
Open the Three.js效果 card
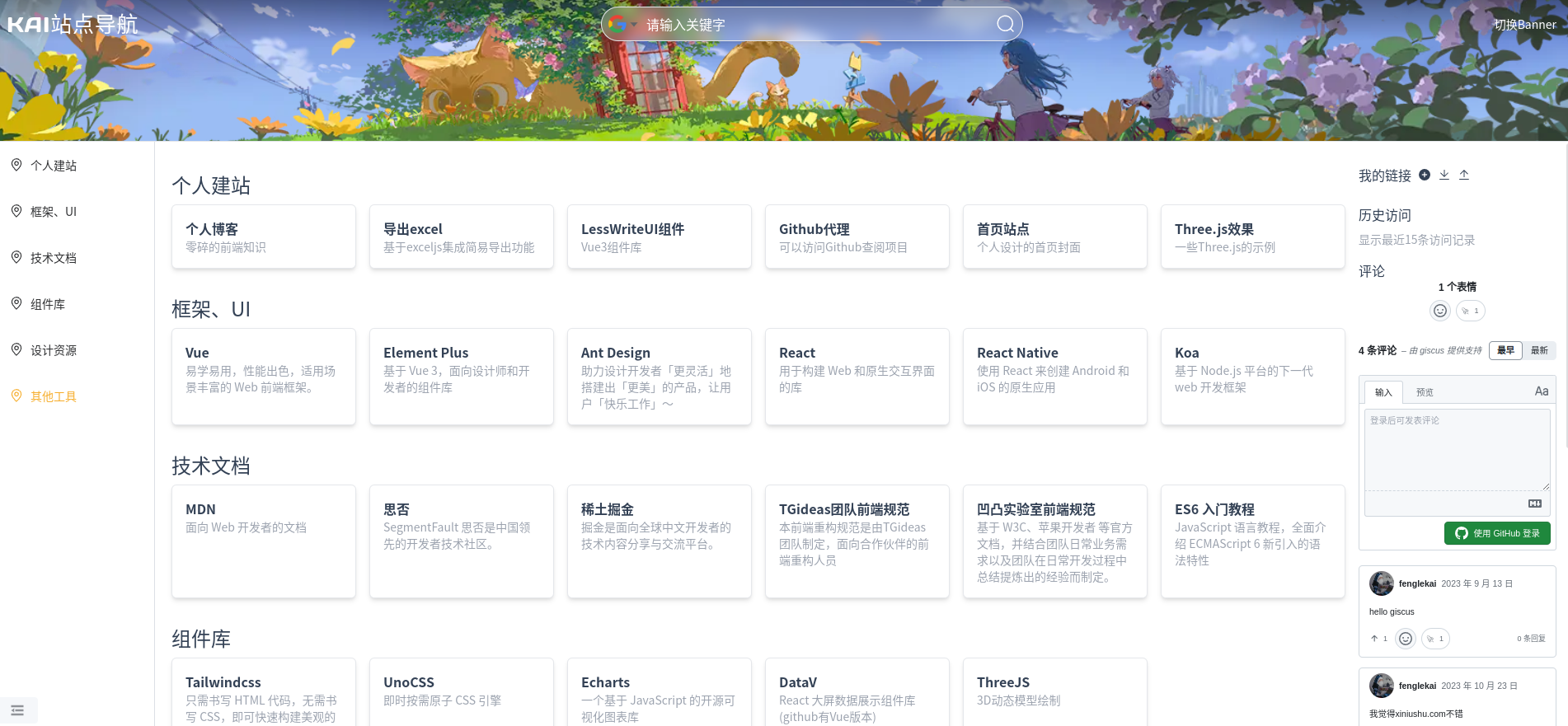[1253, 237]
